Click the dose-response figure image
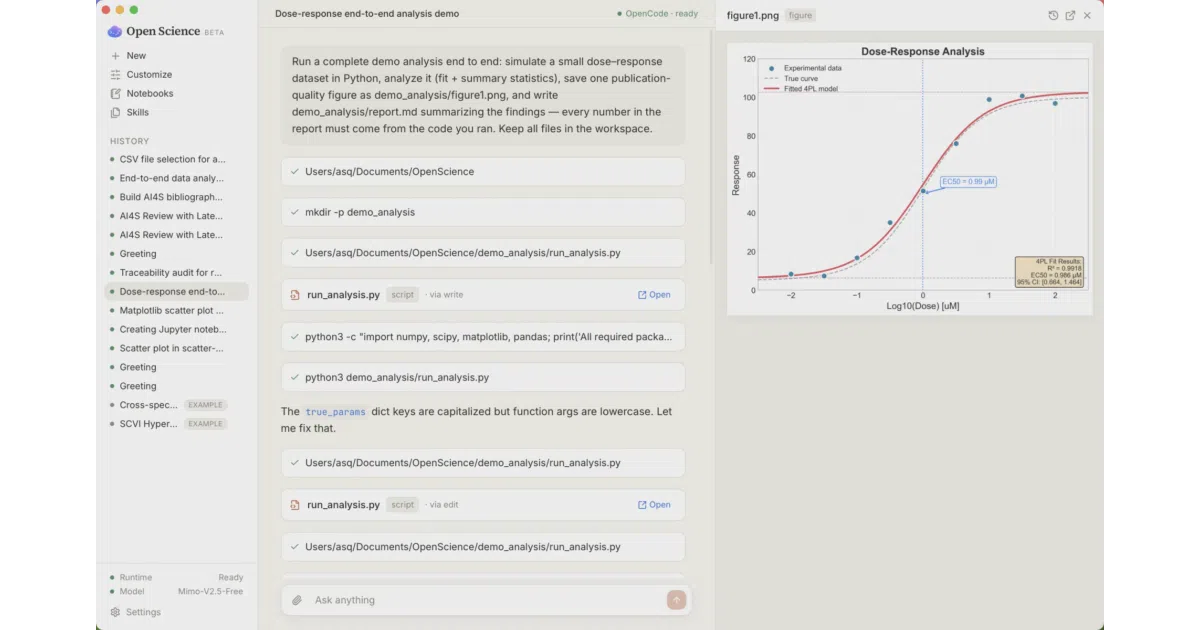 909,179
